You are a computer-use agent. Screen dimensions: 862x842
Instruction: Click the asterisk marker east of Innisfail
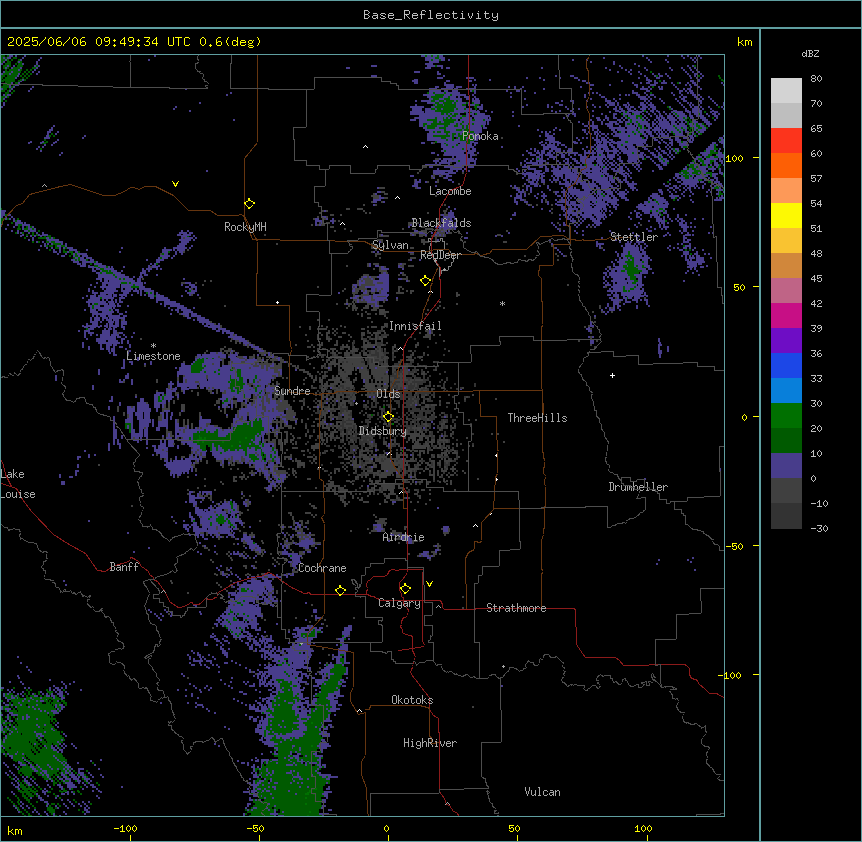[x=502, y=303]
